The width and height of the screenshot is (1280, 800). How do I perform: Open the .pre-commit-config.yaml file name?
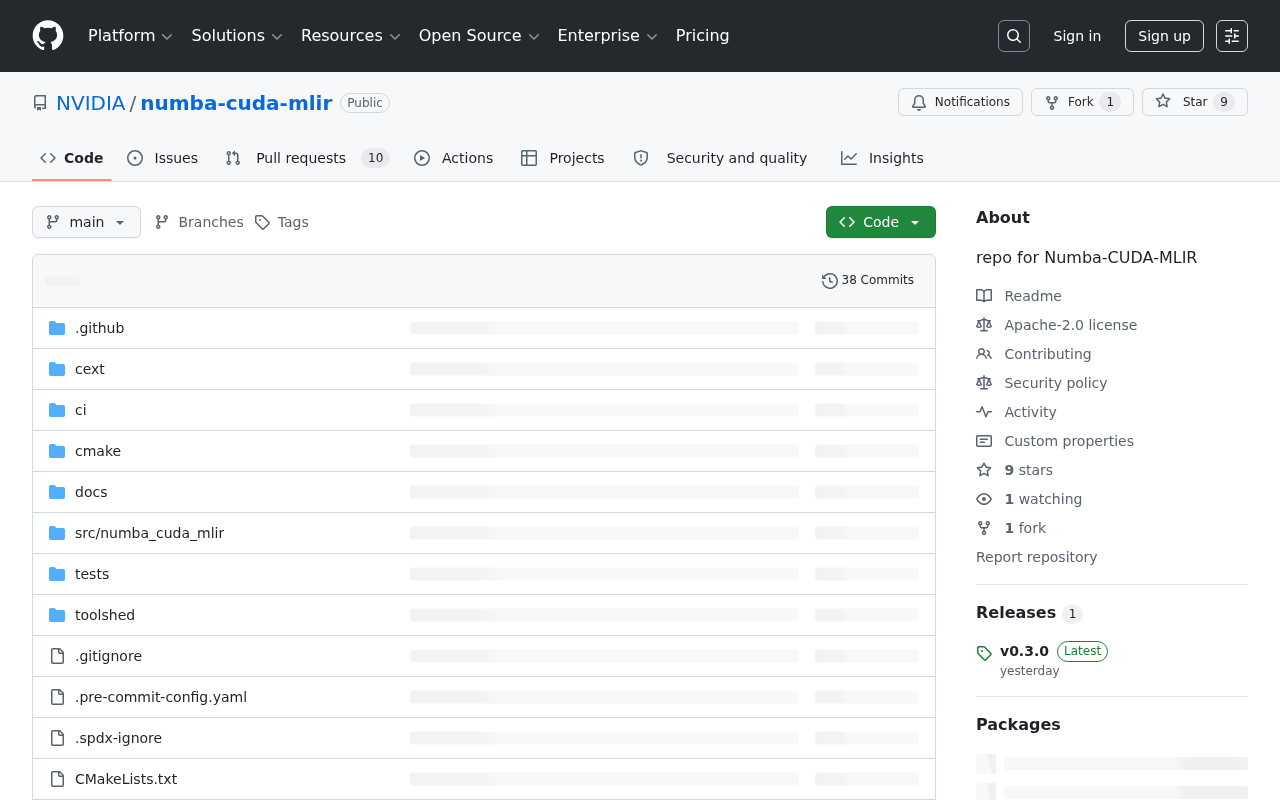161,697
